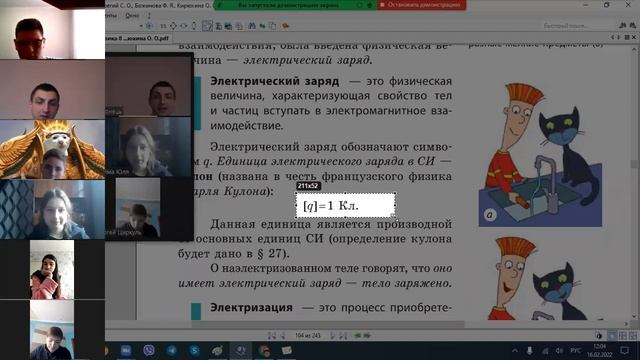Go to previous page button
Screen dimensions: 640x360
coord(282,336)
